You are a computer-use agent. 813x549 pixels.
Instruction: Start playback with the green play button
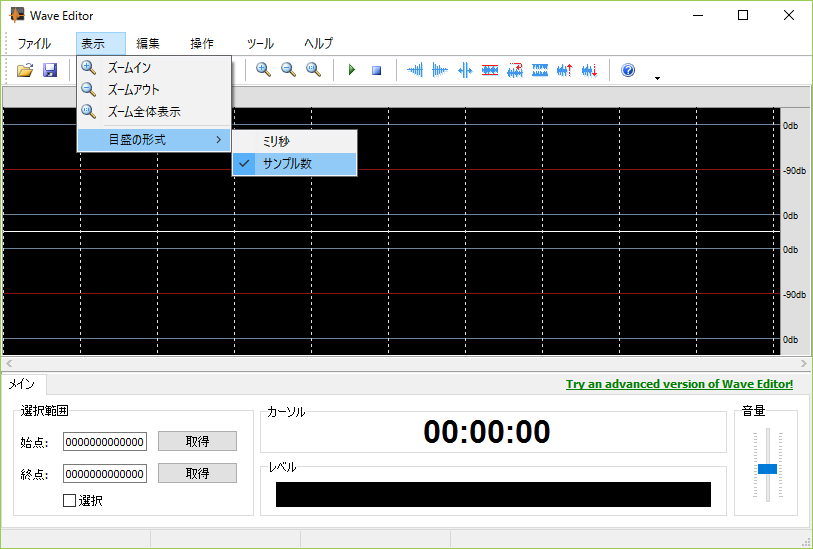[352, 69]
